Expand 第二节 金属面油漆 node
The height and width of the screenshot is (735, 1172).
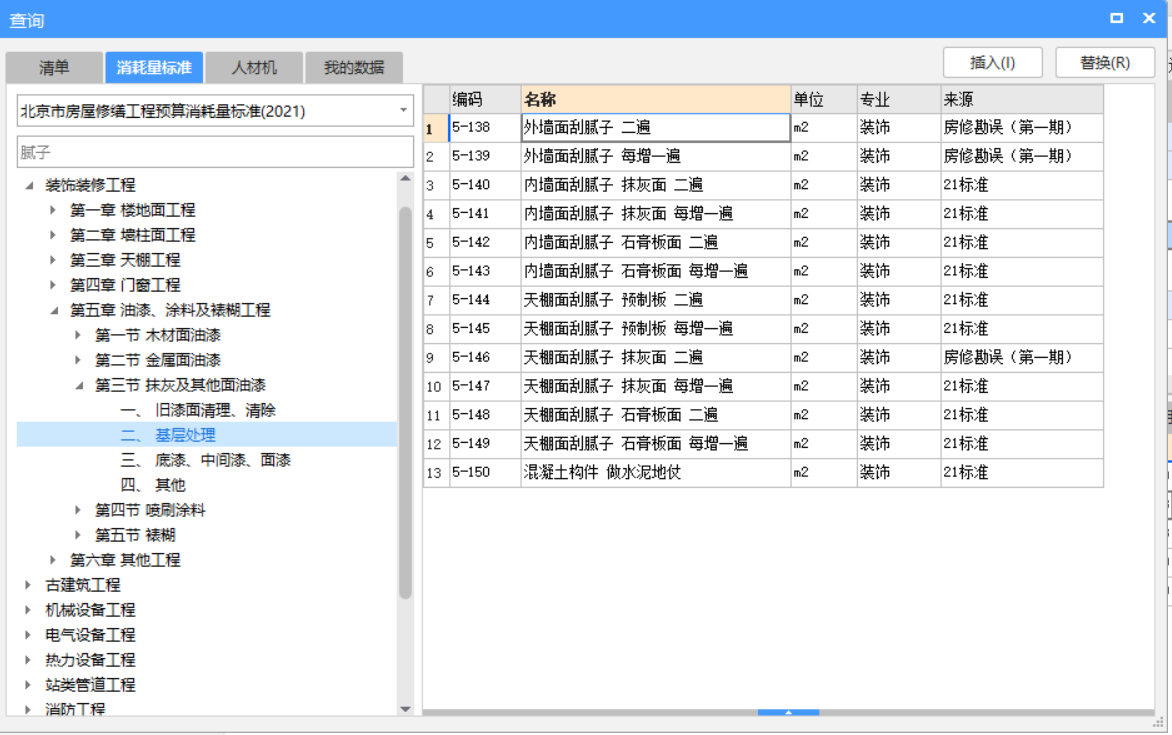coord(78,360)
